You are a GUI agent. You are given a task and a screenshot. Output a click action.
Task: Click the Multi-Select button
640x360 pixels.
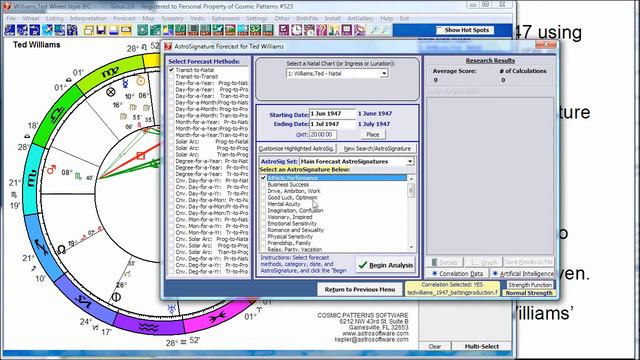tap(482, 347)
